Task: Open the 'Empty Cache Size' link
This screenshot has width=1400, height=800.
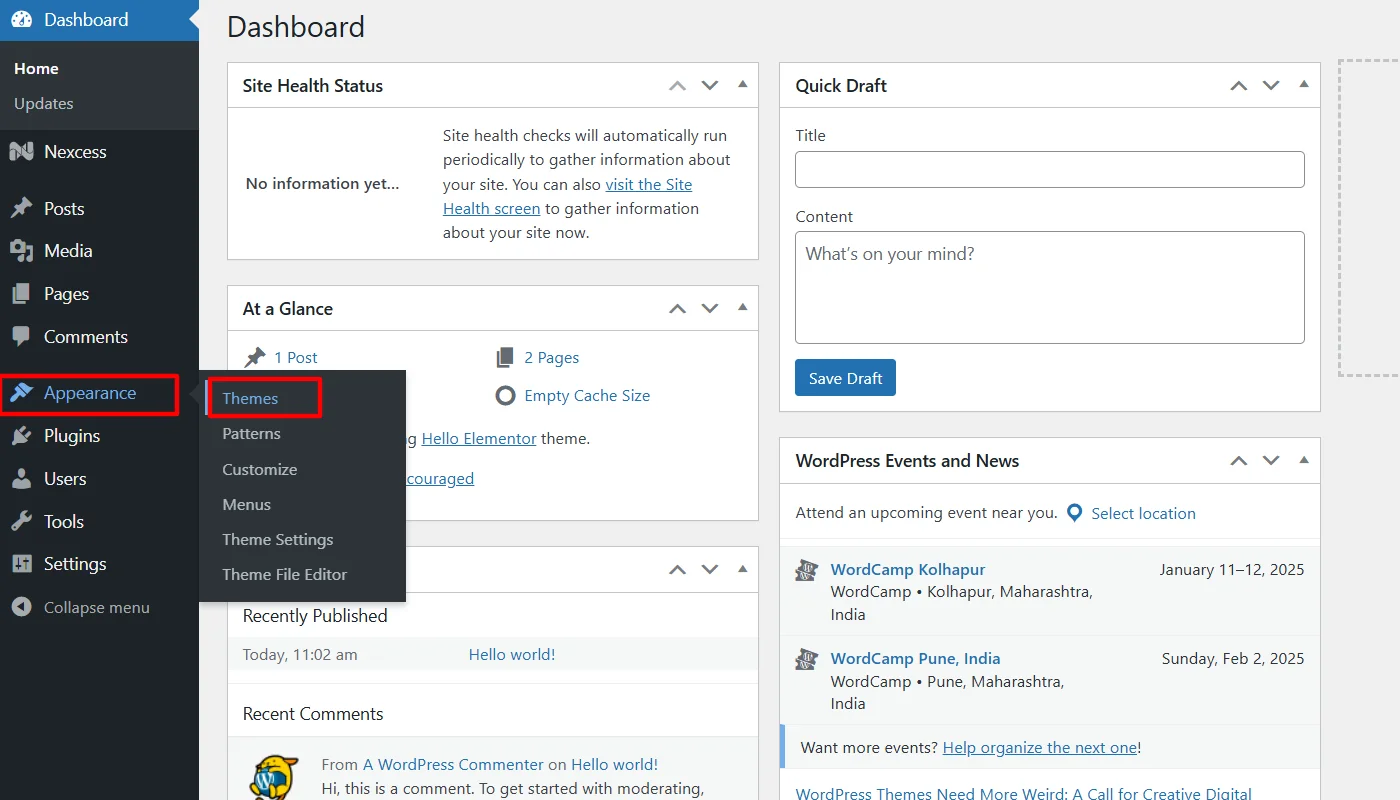Action: (x=587, y=395)
